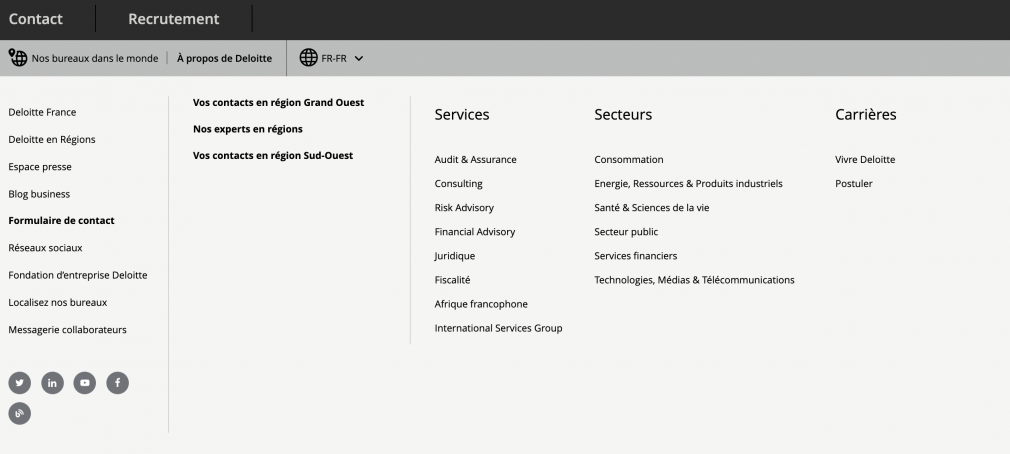Open Energie, Ressources & Produits industriels
The height and width of the screenshot is (454, 1010).
(689, 184)
